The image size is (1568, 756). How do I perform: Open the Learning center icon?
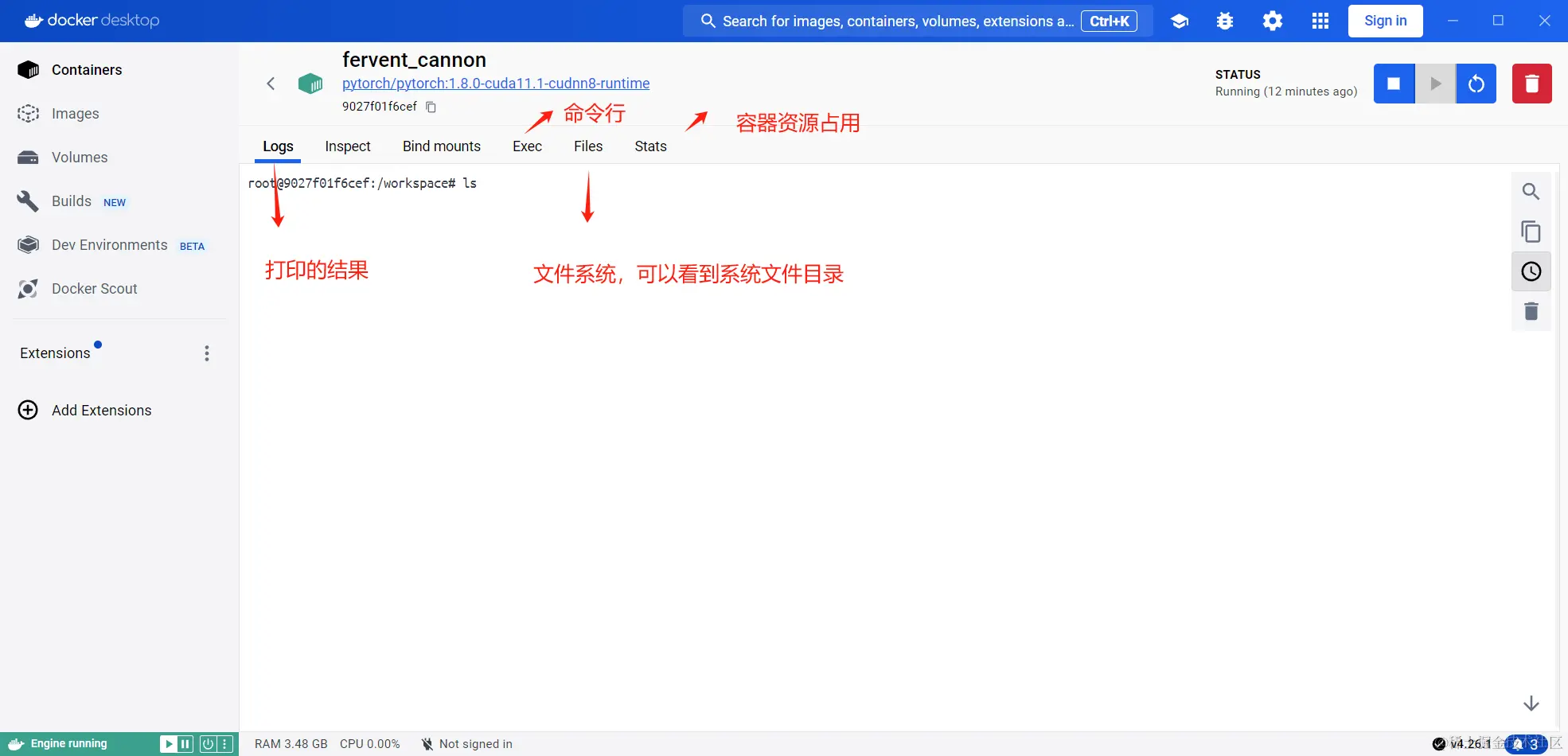pyautogui.click(x=1180, y=21)
